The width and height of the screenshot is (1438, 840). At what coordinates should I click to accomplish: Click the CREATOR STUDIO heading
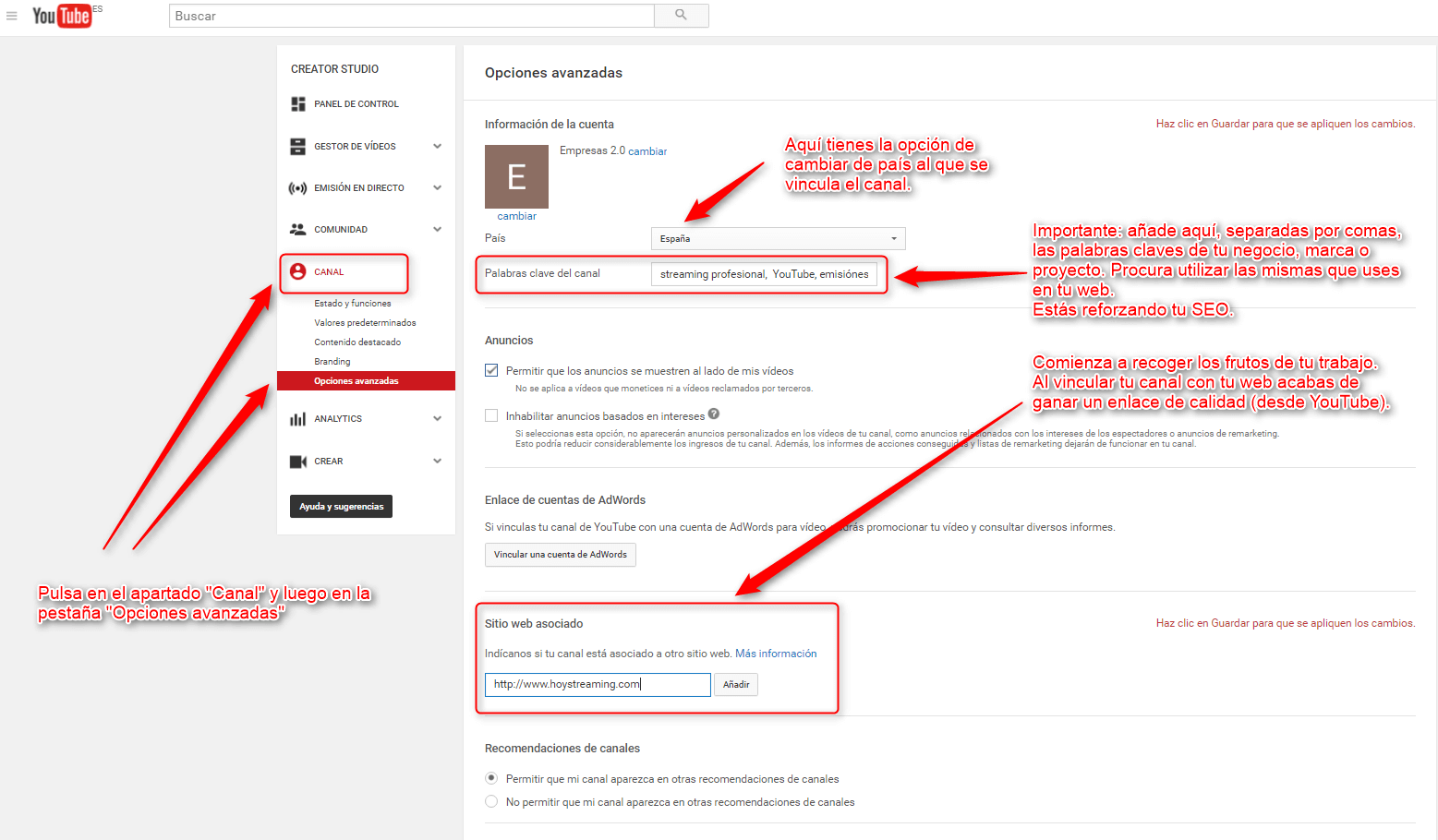click(x=334, y=69)
